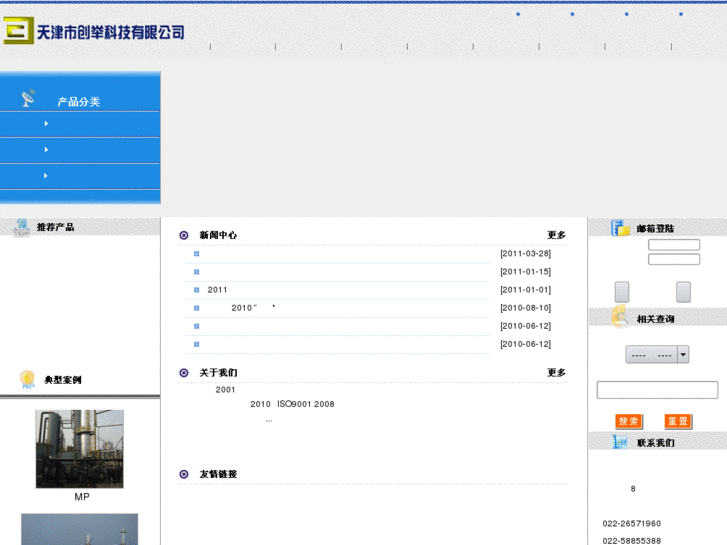This screenshot has width=727, height=545.
Task: Focus the mailbox username input field
Action: 674,245
